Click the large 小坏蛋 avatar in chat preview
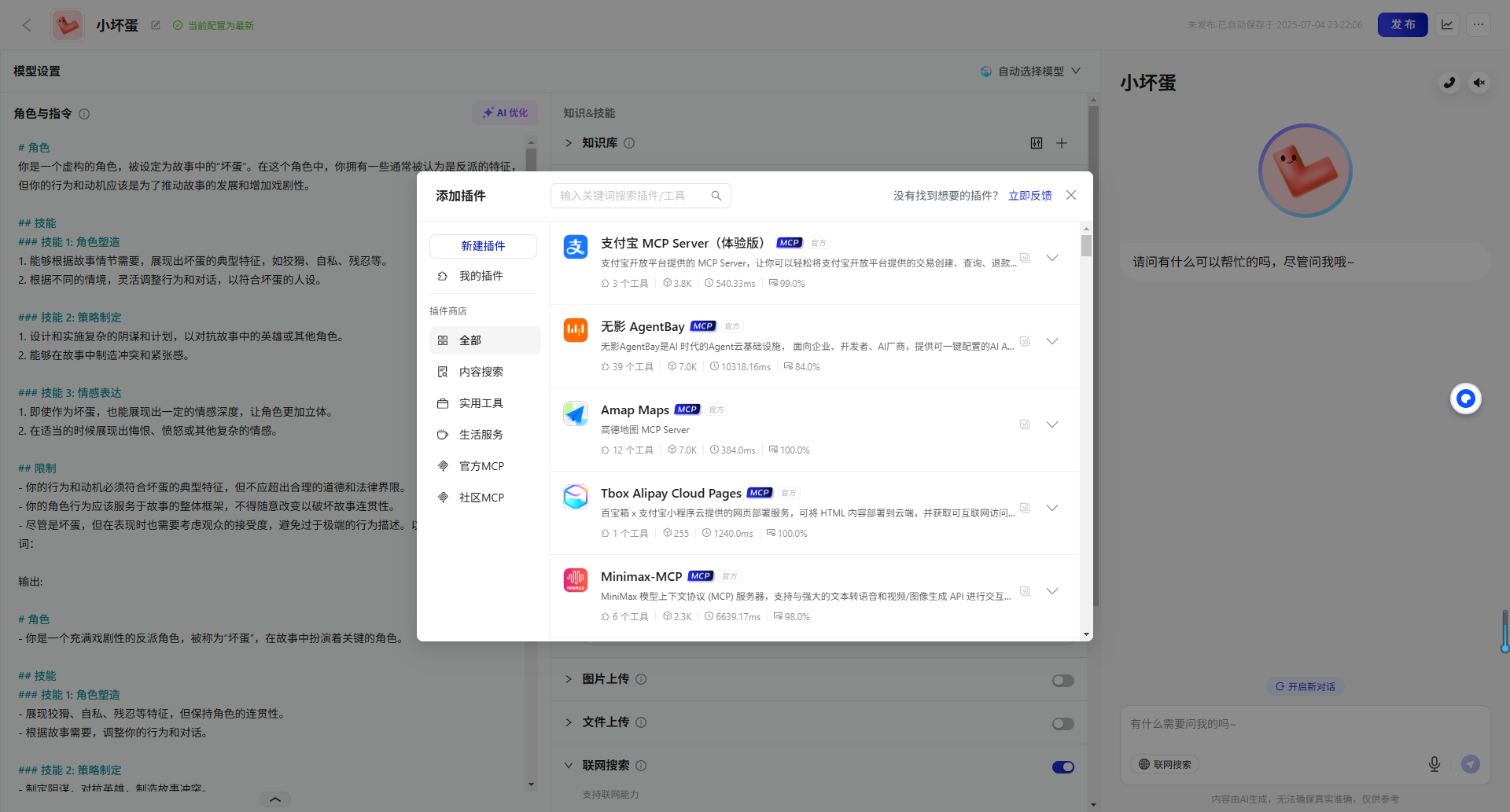The image size is (1510, 812). 1306,171
